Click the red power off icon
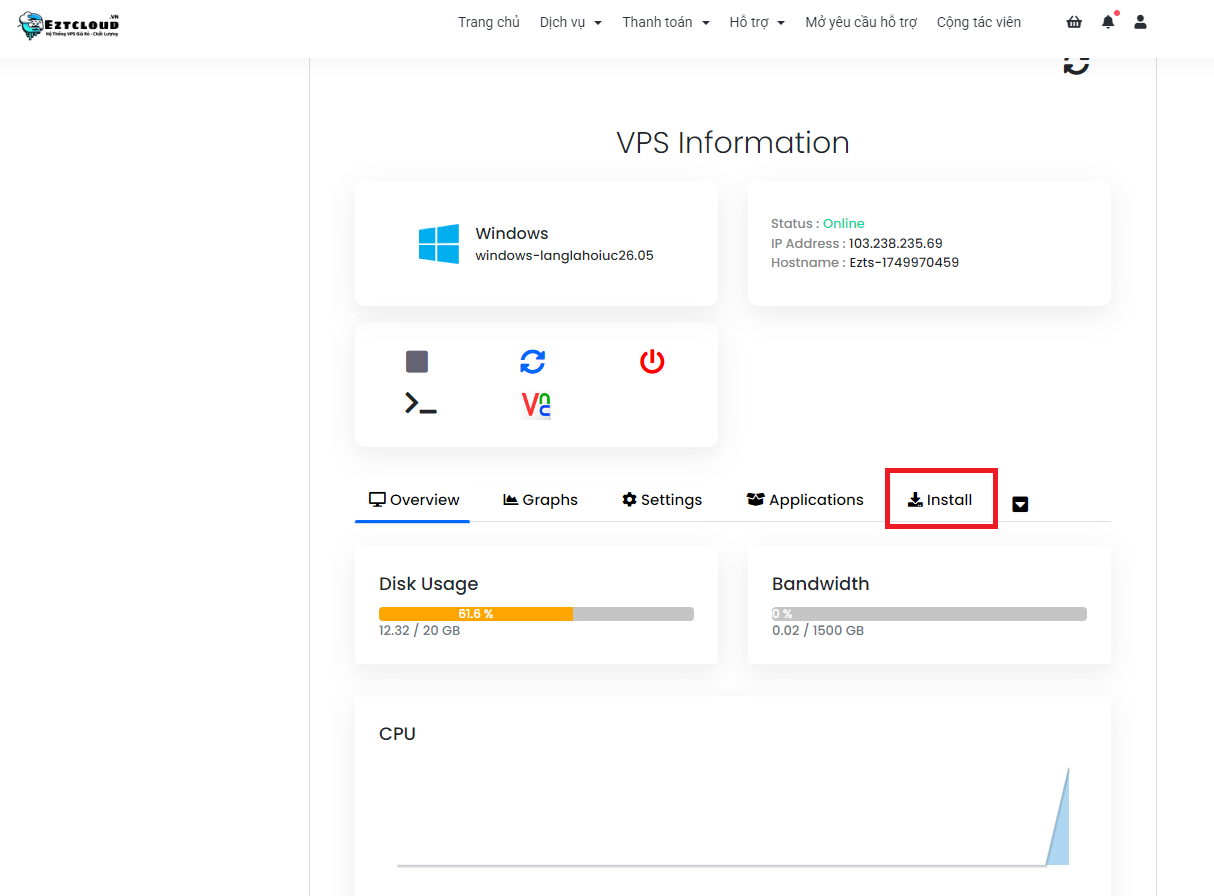Screen dimensions: 1214x896 tap(652, 361)
